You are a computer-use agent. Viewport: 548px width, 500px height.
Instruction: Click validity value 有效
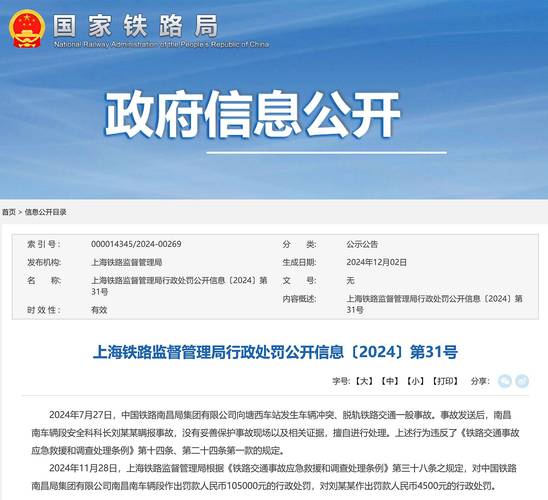(x=99, y=310)
